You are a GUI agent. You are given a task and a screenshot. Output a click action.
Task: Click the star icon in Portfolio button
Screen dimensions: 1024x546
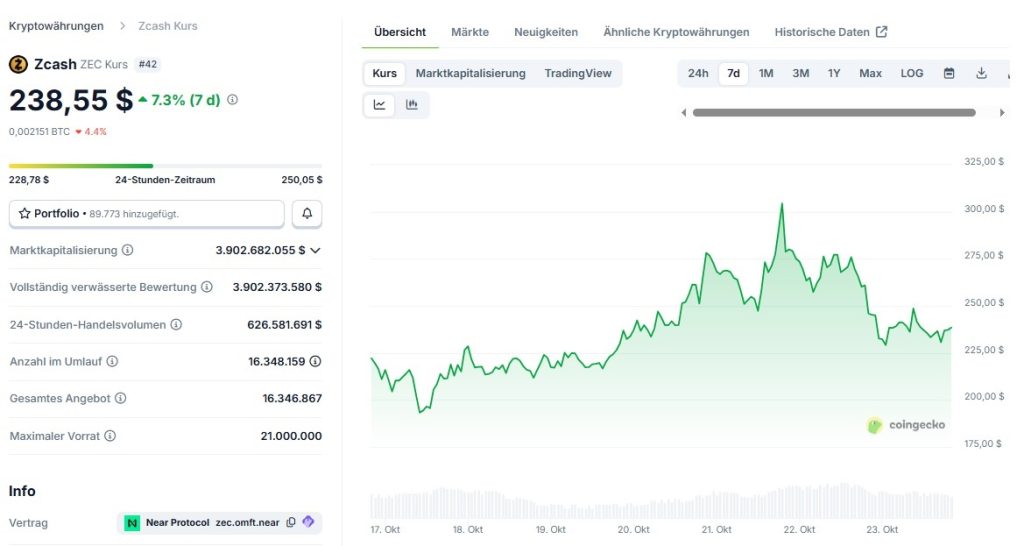pyautogui.click(x=25, y=214)
